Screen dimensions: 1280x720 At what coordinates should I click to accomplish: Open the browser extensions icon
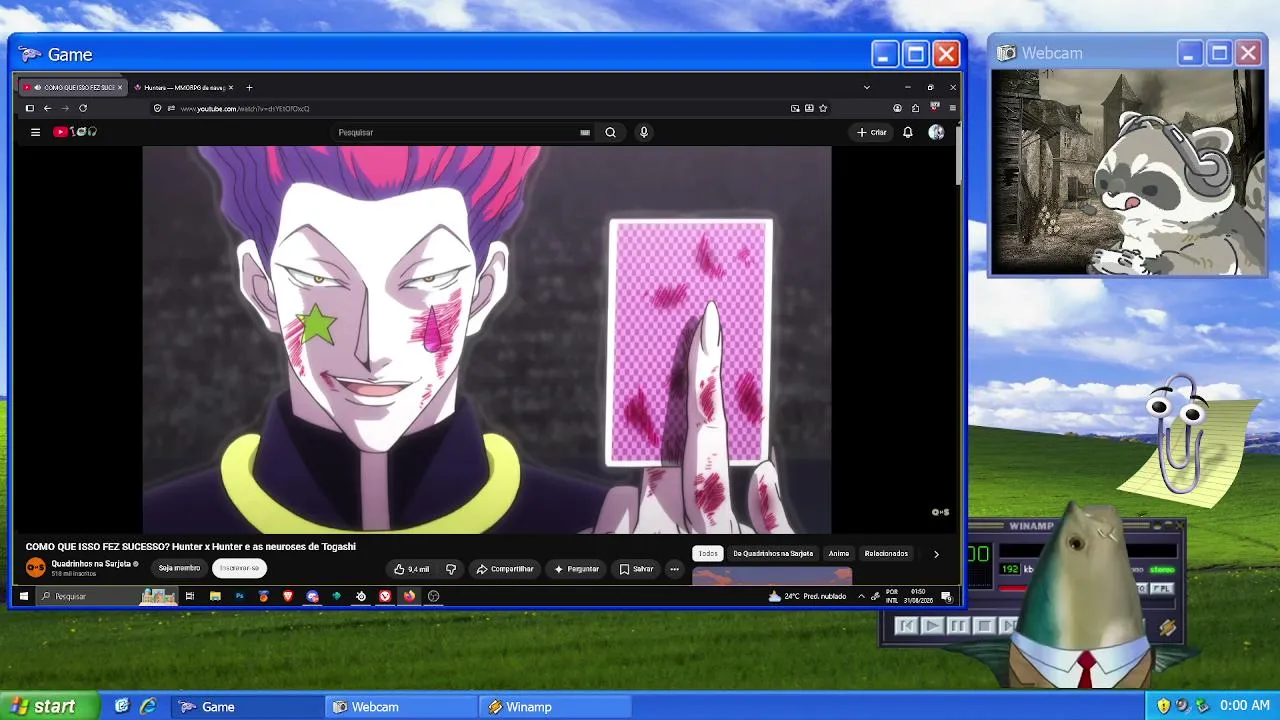[915, 108]
